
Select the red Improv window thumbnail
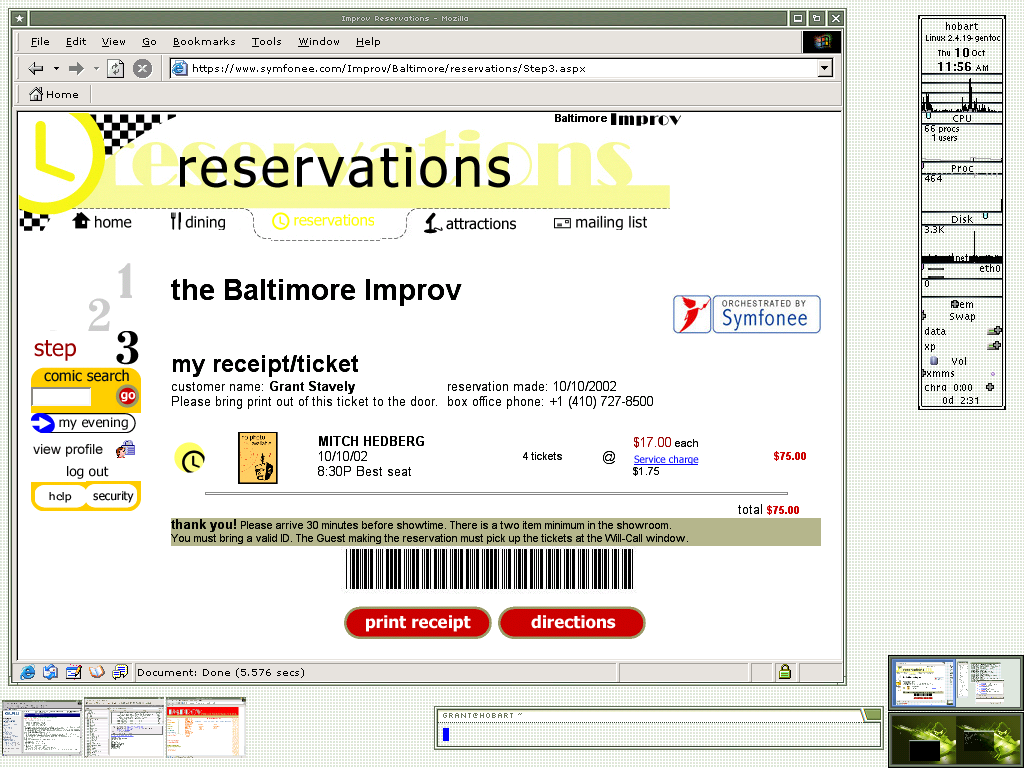206,728
